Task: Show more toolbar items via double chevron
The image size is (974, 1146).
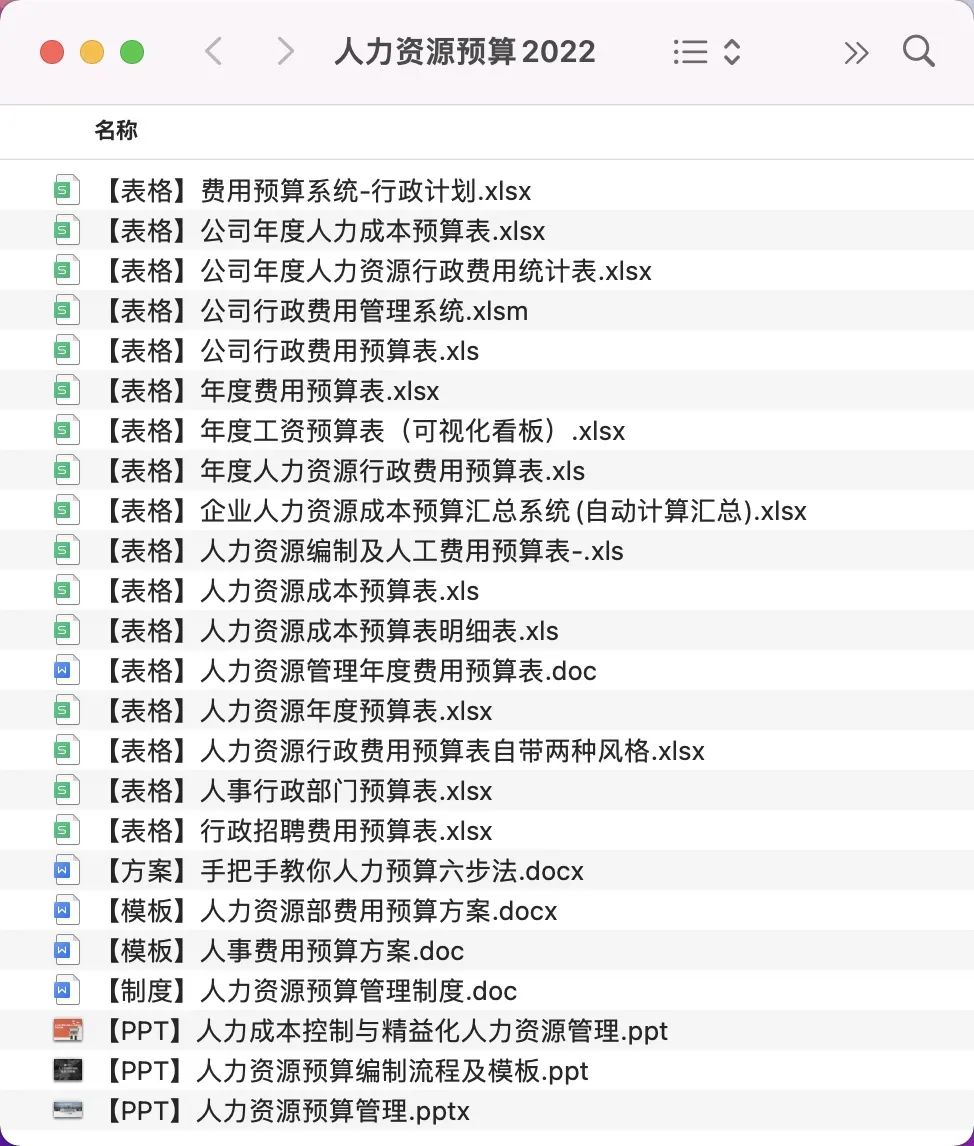Action: point(856,53)
